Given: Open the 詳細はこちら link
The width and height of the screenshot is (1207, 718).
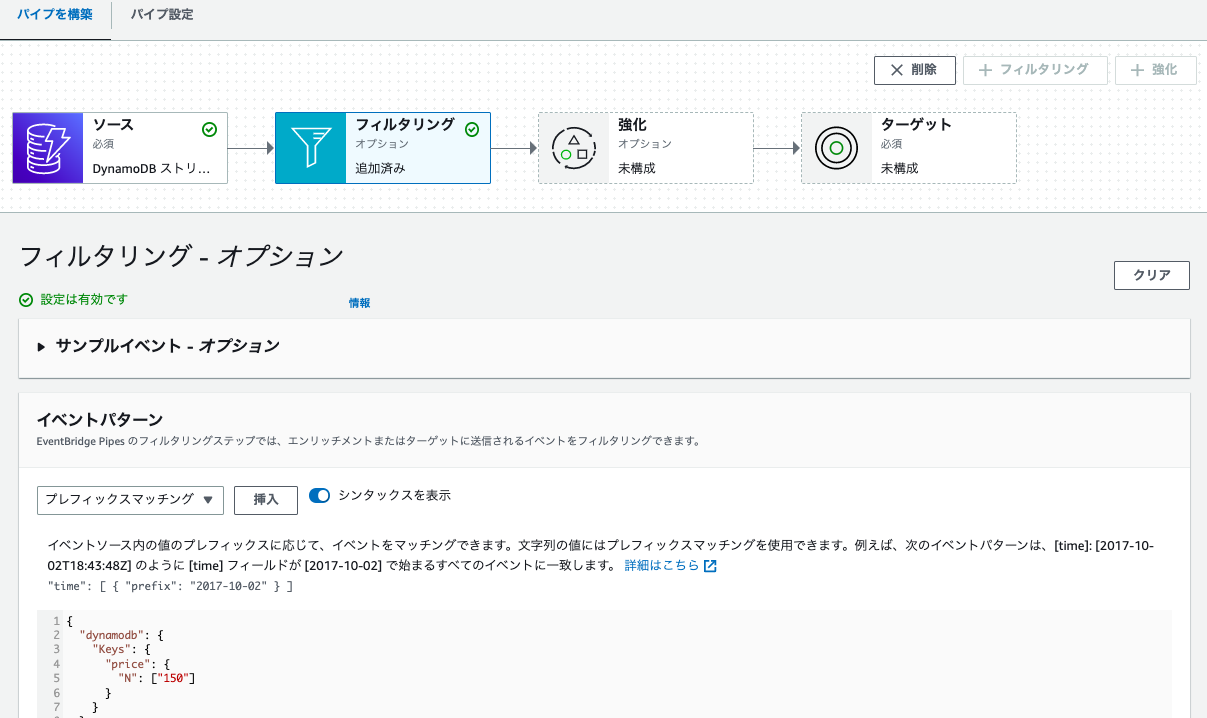Looking at the screenshot, I should click(x=662, y=566).
